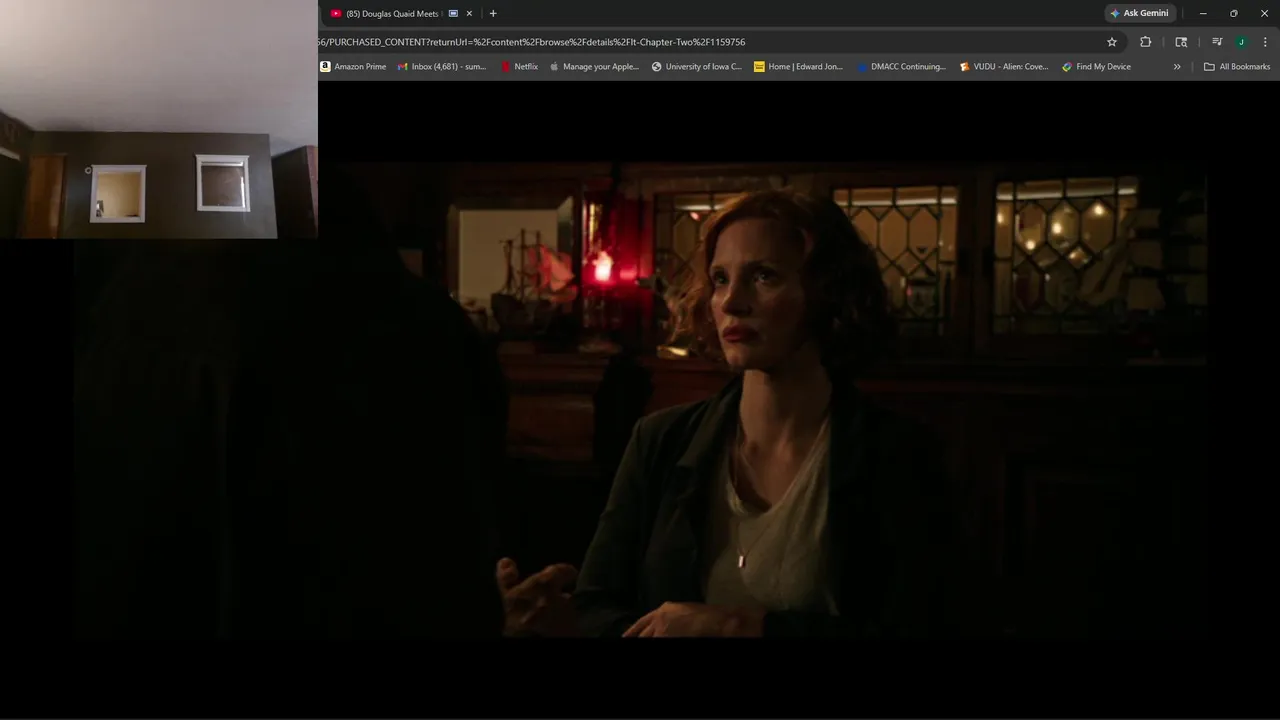Open the Extensions puzzle icon
This screenshot has width=1280, height=720.
[1146, 42]
